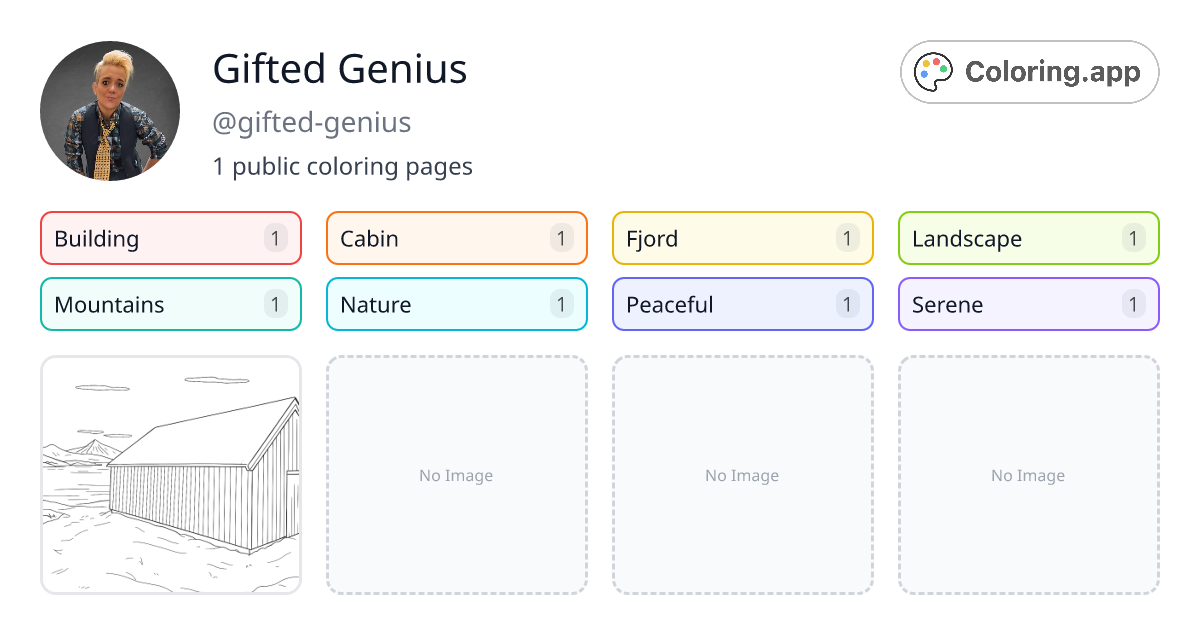
Task: Click the count badge on Fjord tag
Action: coord(847,238)
